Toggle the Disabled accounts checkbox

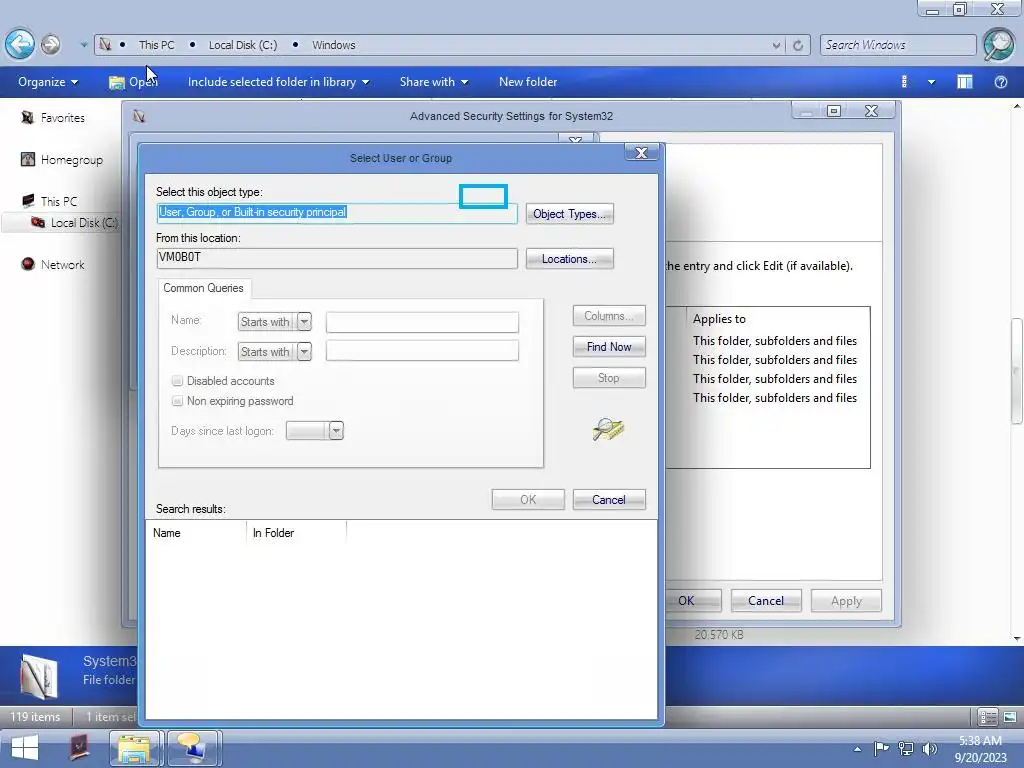177,381
